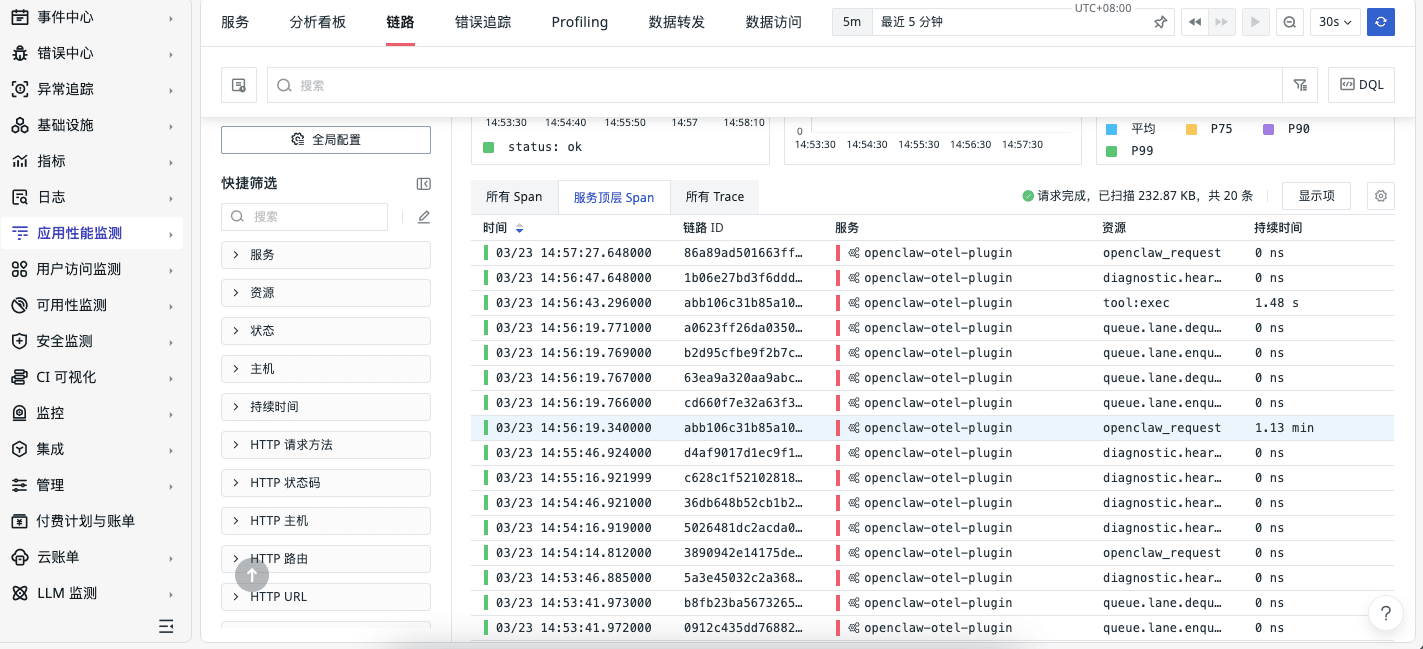The width and height of the screenshot is (1423, 649).
Task: Pin the time range with pin icon
Action: 1160,22
